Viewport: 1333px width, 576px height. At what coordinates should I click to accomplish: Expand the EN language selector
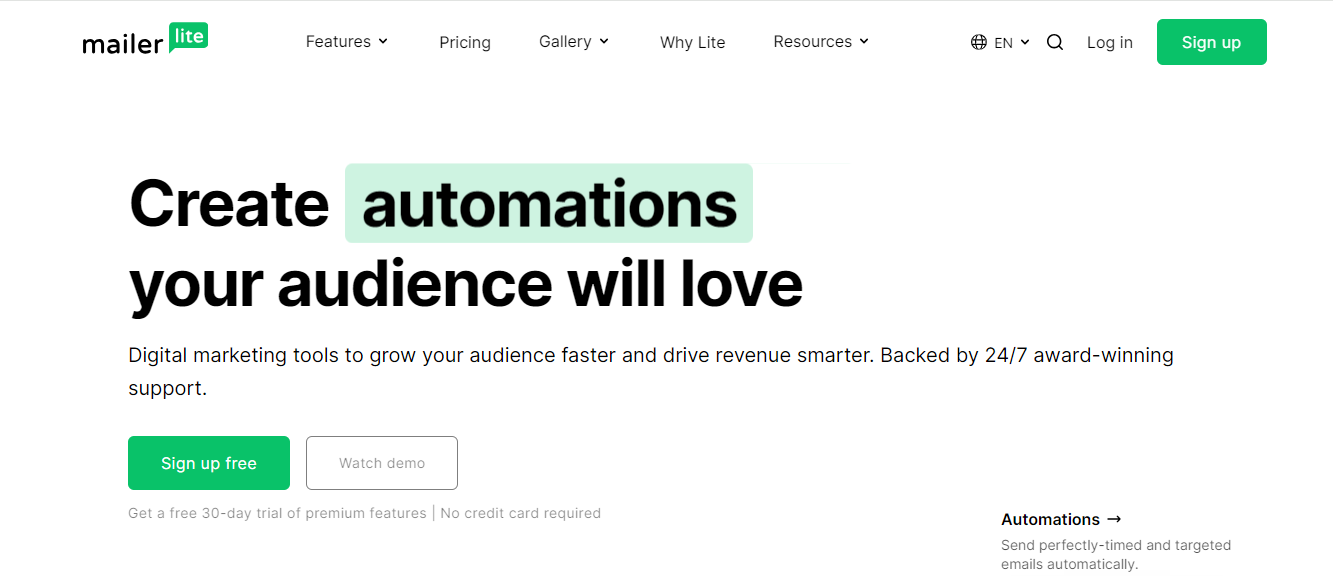coord(1003,42)
